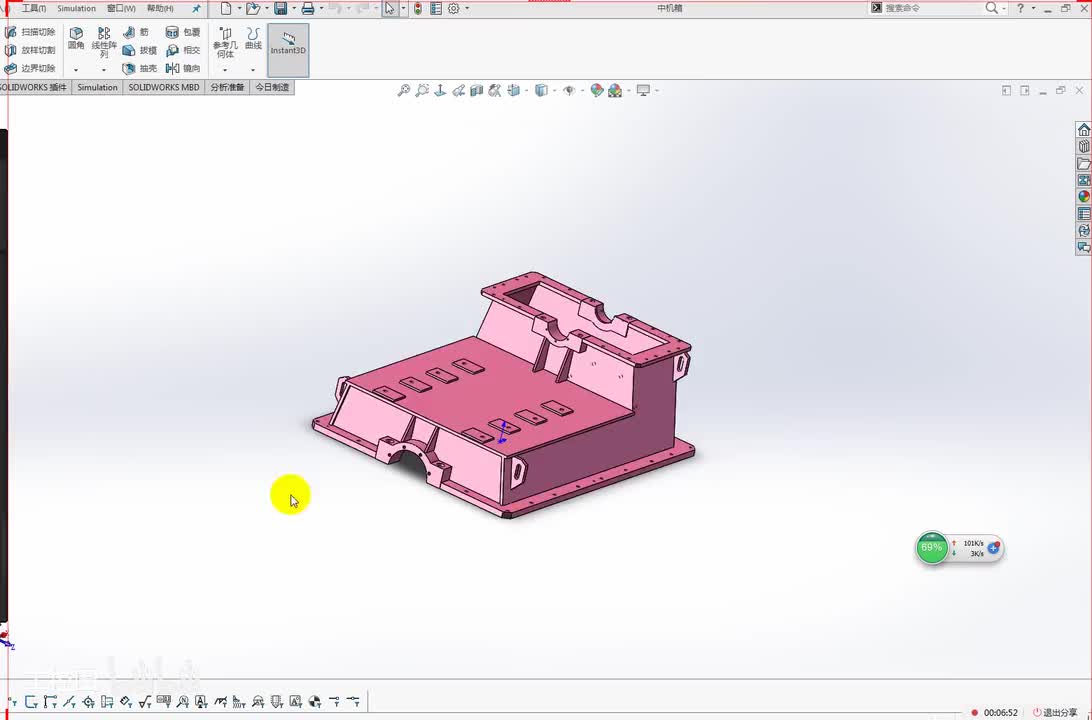Expand the Options gear dropdown arrow
The image size is (1092, 720).
click(x=467, y=8)
